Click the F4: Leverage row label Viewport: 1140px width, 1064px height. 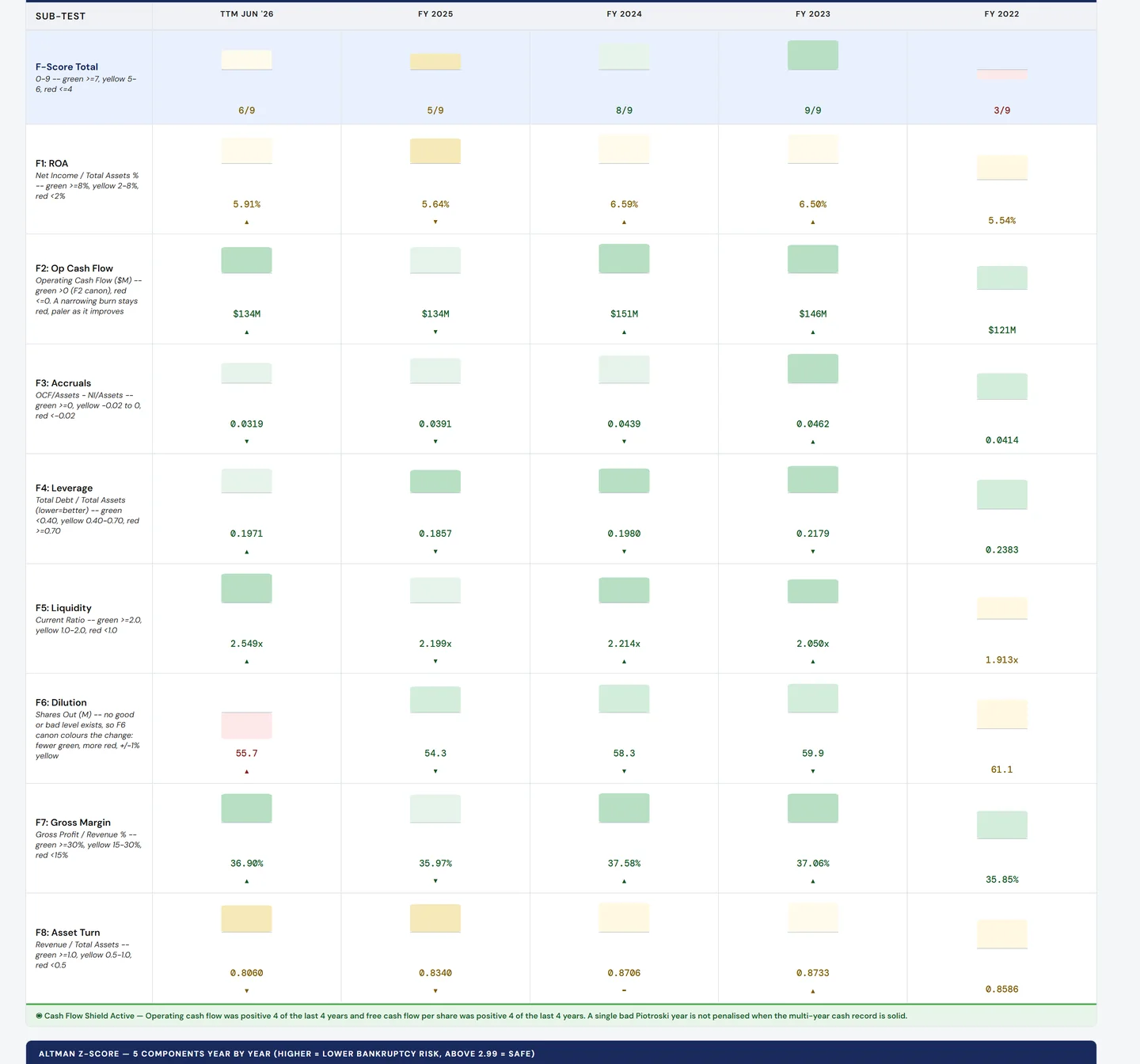point(64,488)
